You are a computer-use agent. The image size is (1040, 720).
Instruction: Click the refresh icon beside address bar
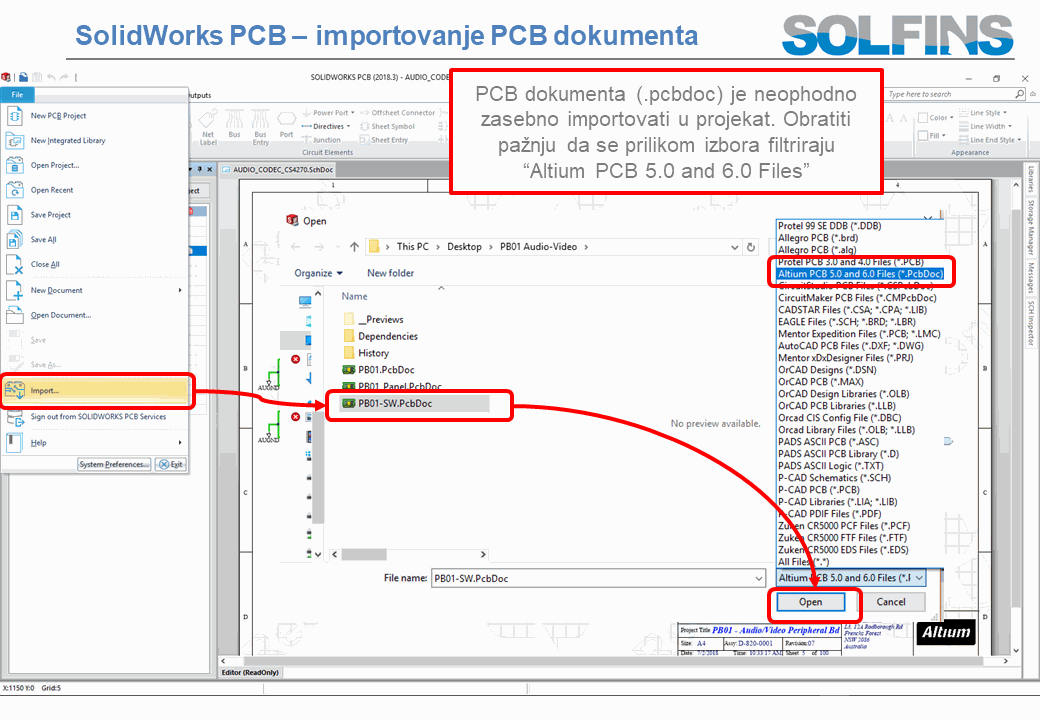click(750, 246)
